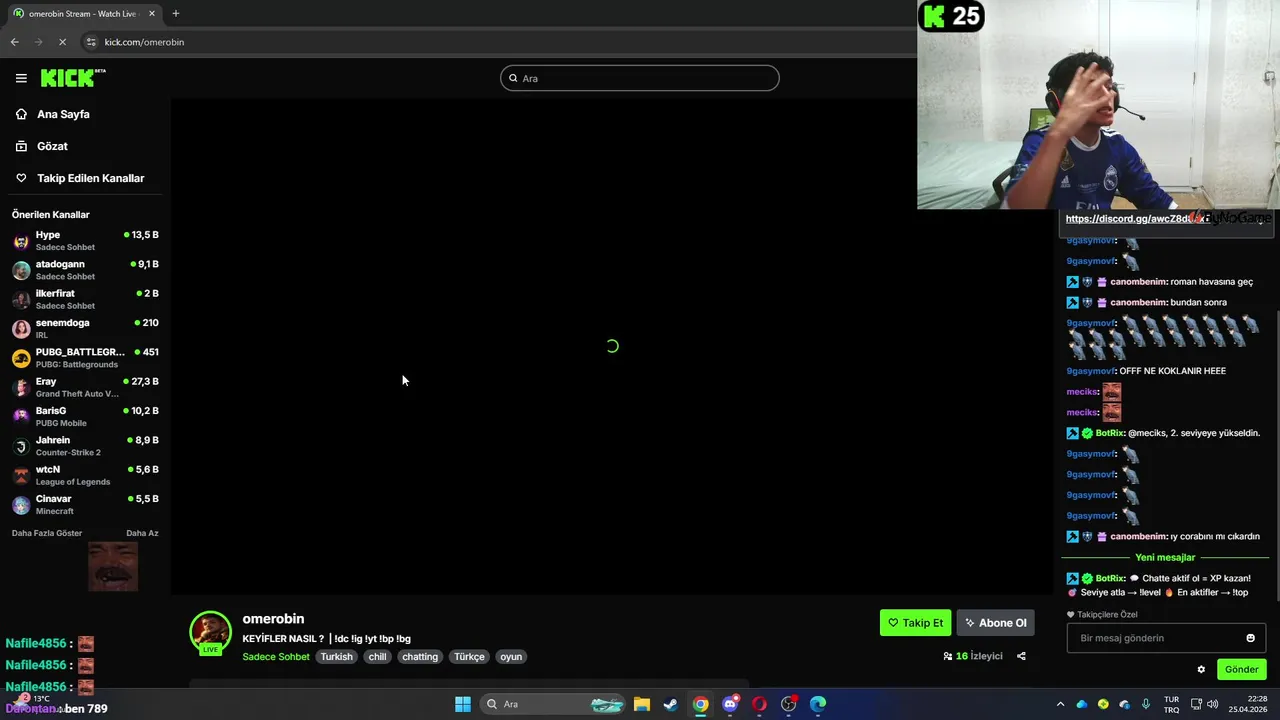Click omerobin's live profile avatar

click(210, 632)
